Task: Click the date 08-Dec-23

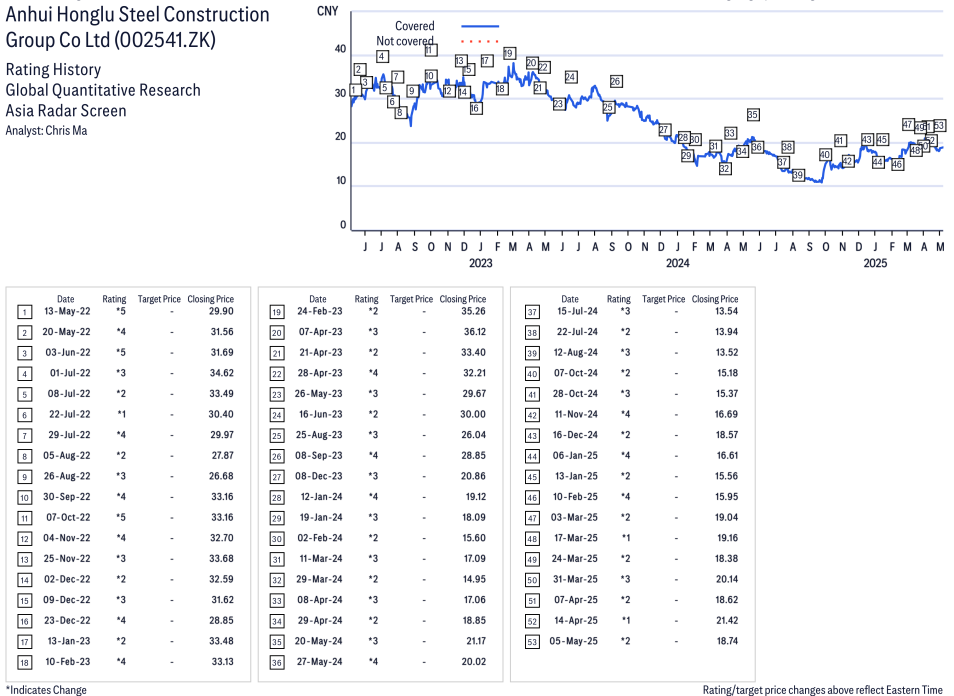Action: tap(319, 476)
